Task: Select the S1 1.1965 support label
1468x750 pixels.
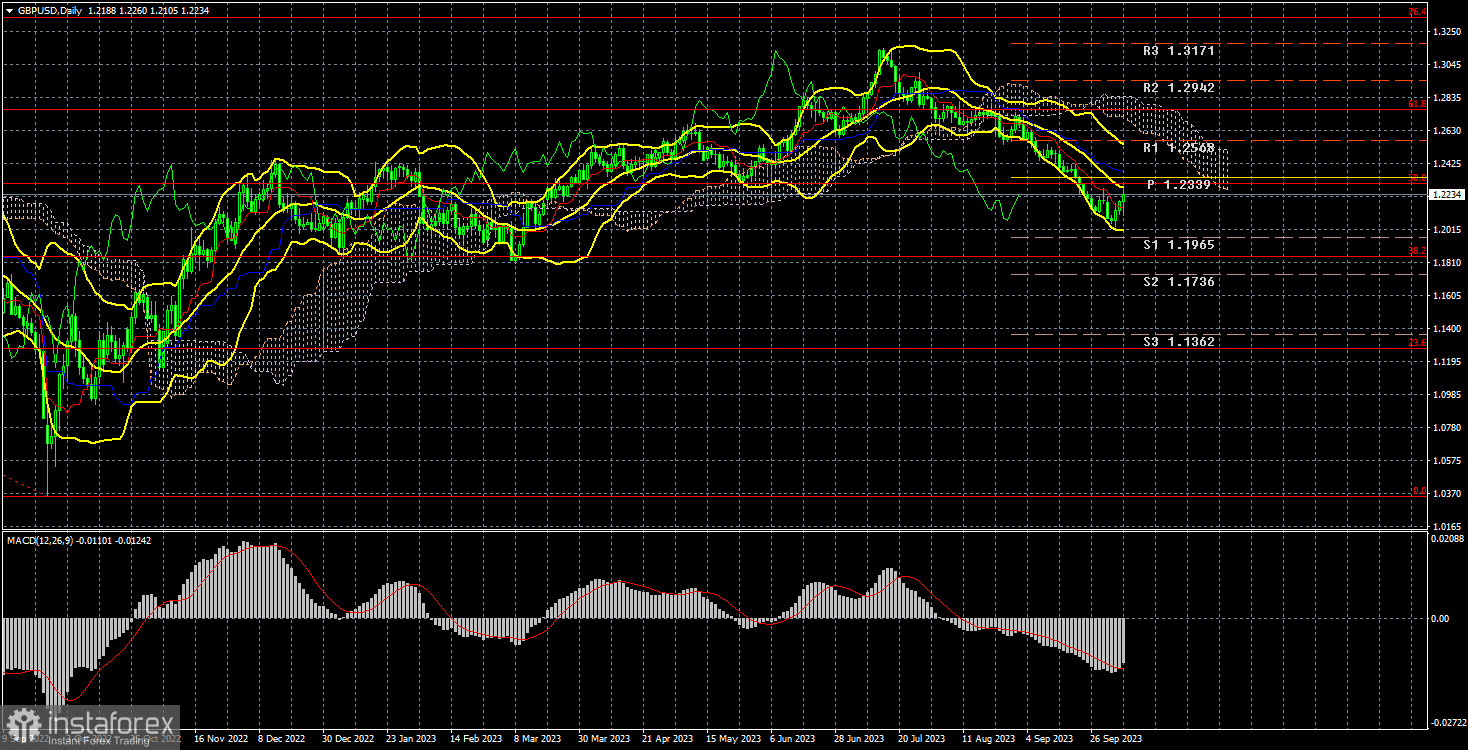Action: tap(1179, 244)
